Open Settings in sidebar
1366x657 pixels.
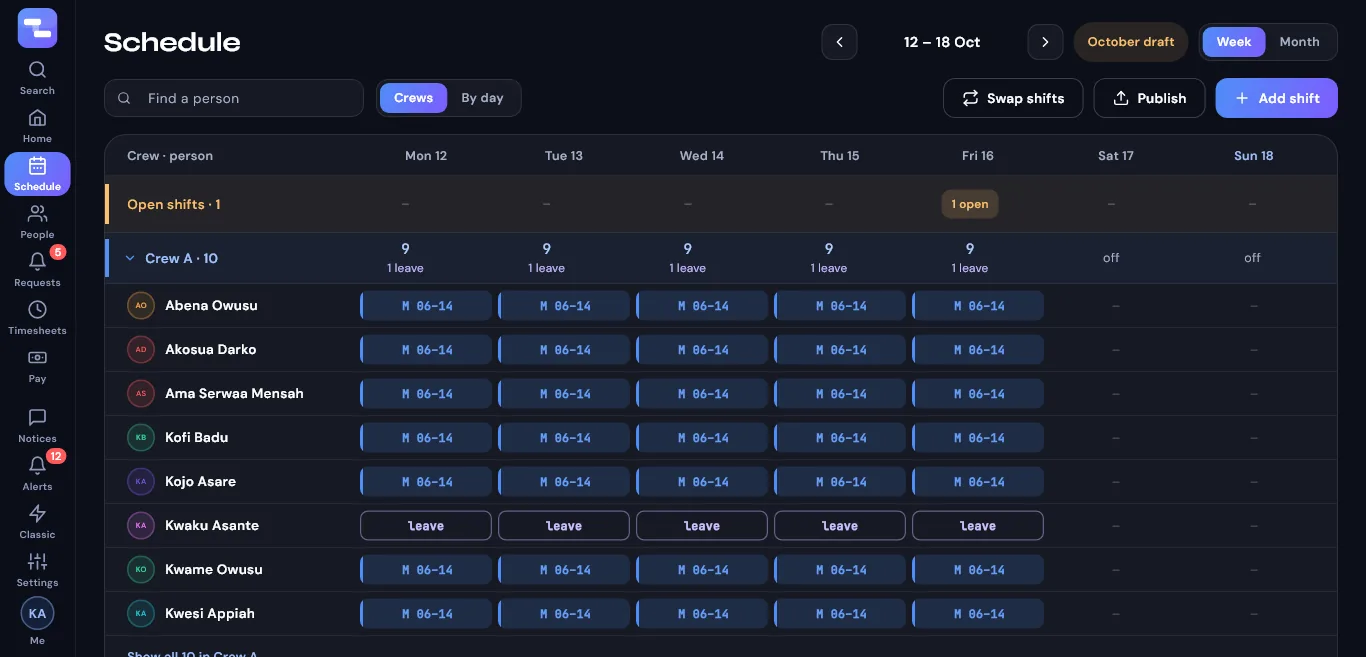coord(37,570)
